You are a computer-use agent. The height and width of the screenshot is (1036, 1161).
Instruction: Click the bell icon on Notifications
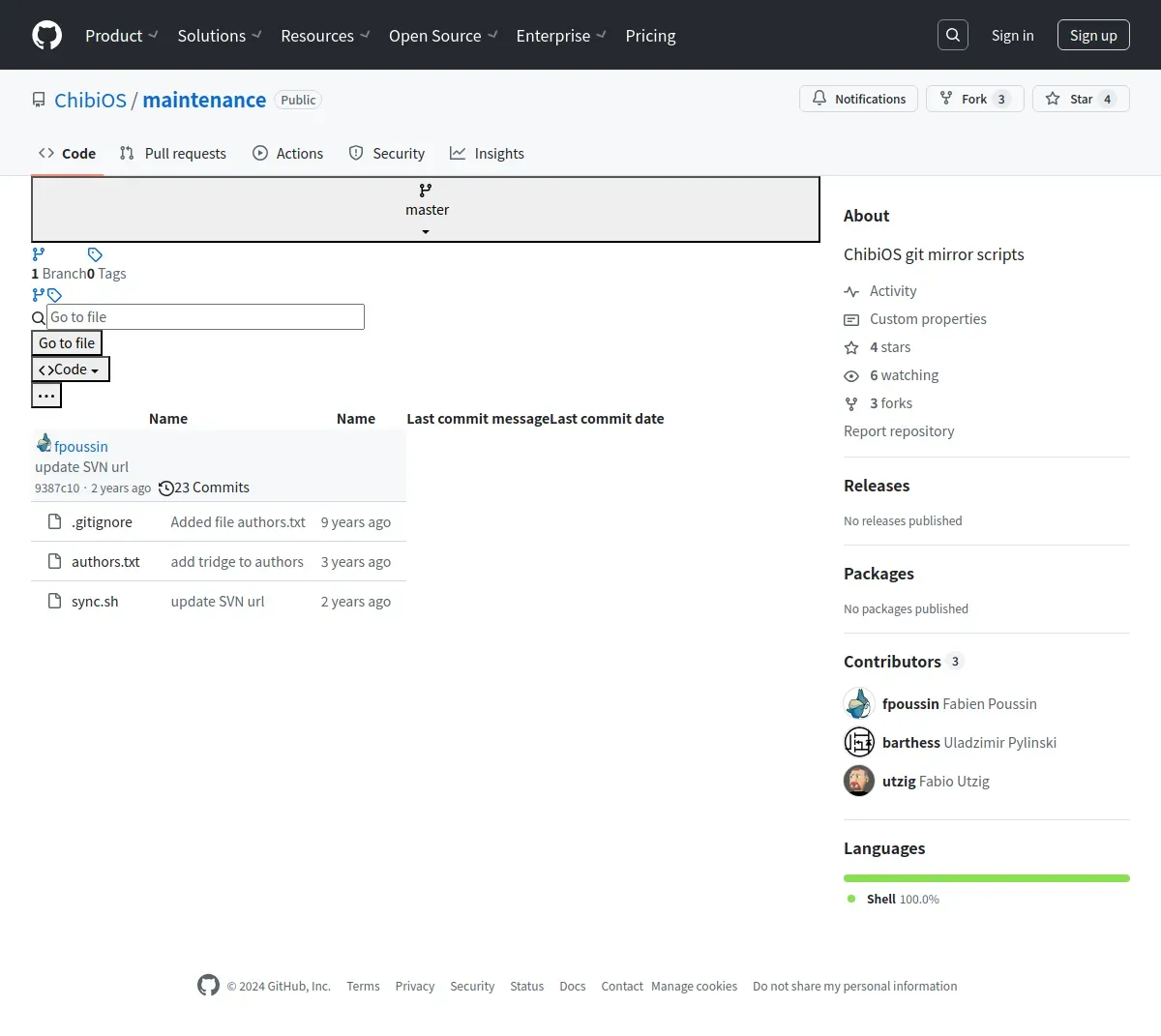click(x=819, y=99)
